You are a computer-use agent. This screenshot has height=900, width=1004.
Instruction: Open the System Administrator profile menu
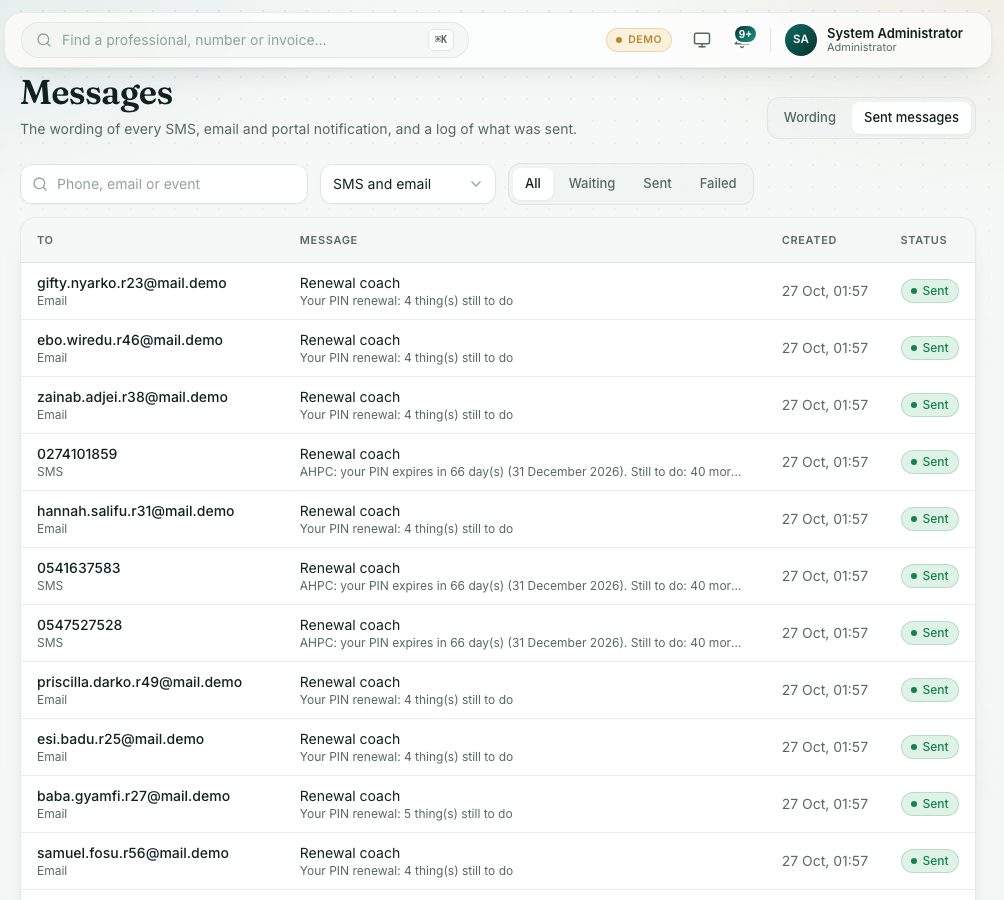(x=874, y=40)
